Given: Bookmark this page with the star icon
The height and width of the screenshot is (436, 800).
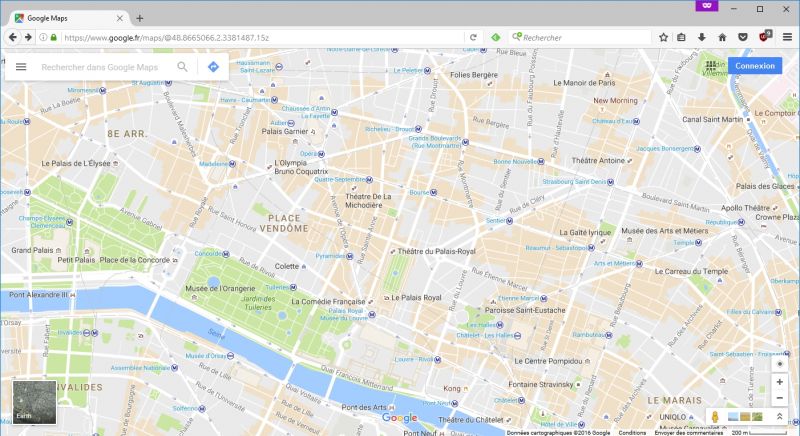Looking at the screenshot, I should click(x=663, y=37).
